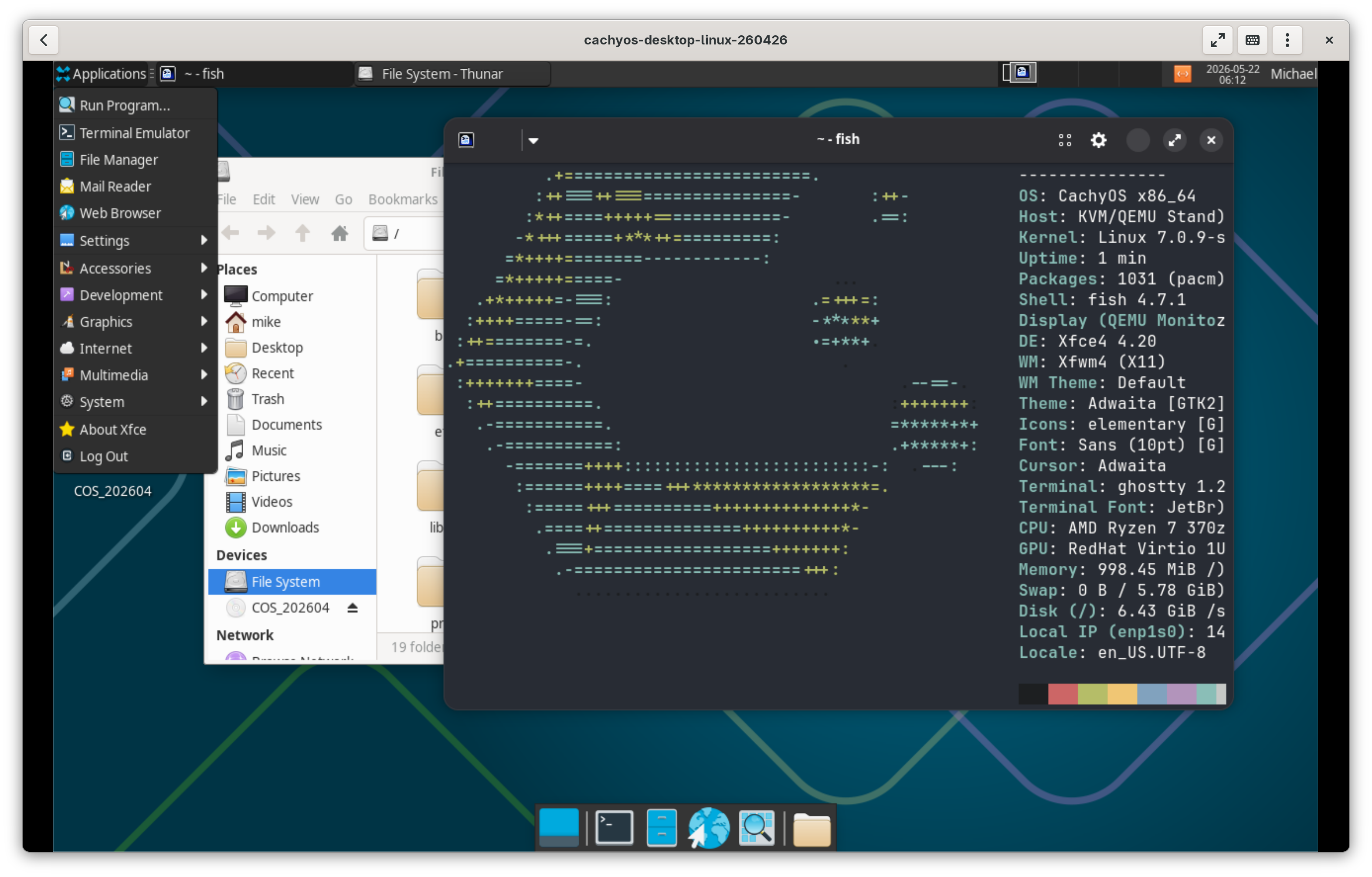This screenshot has height=877, width=1372.
Task: Select Documents in Thunar's sidebar
Action: pos(292,424)
